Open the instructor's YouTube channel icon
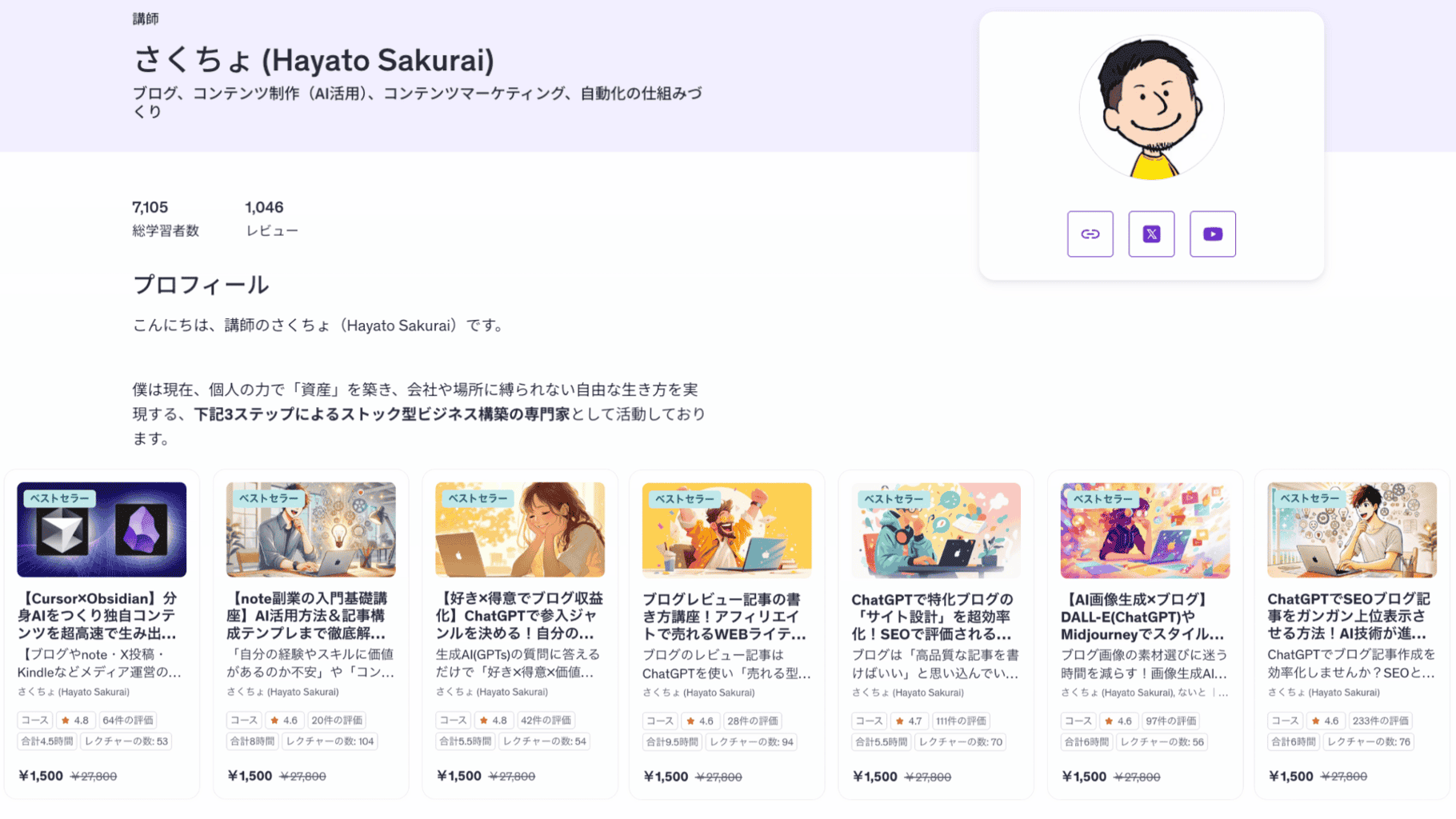Screen dimensions: 1456x819 (1212, 234)
